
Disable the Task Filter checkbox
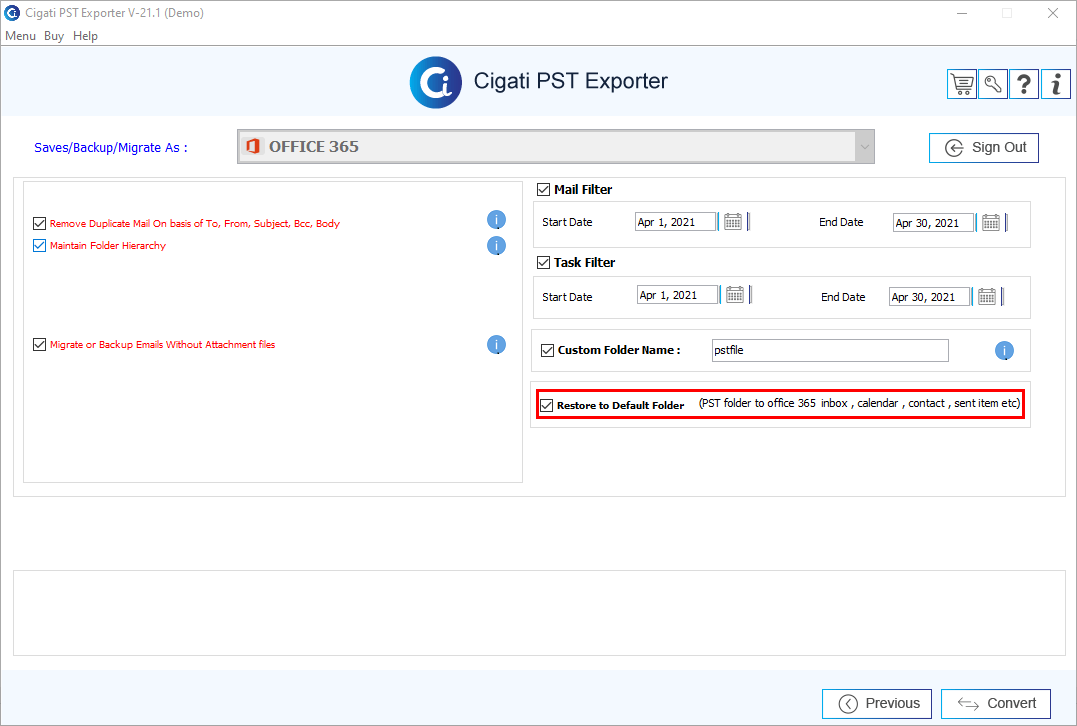pos(543,262)
